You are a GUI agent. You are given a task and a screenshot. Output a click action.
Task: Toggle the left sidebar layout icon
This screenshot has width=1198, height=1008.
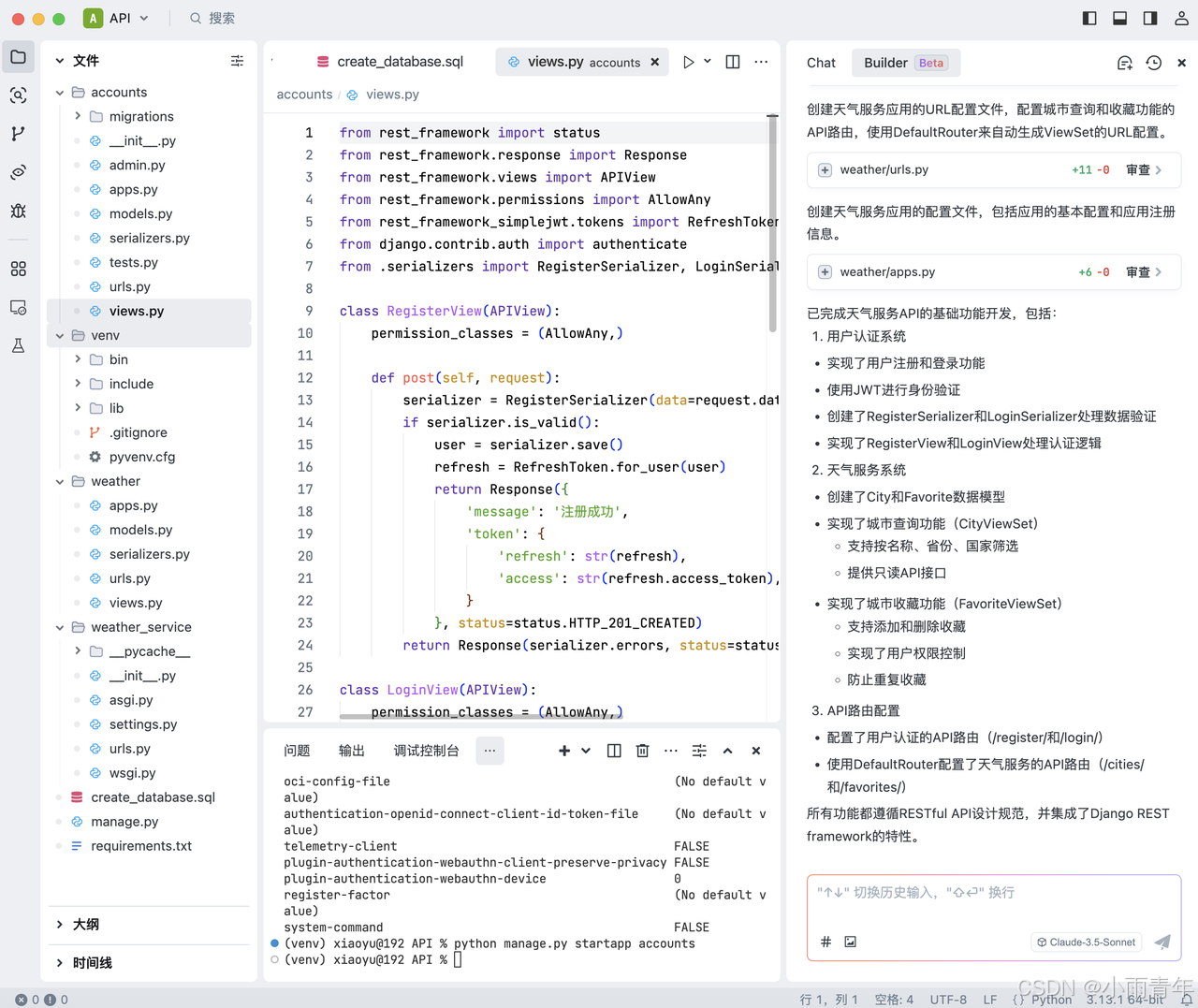(1089, 18)
